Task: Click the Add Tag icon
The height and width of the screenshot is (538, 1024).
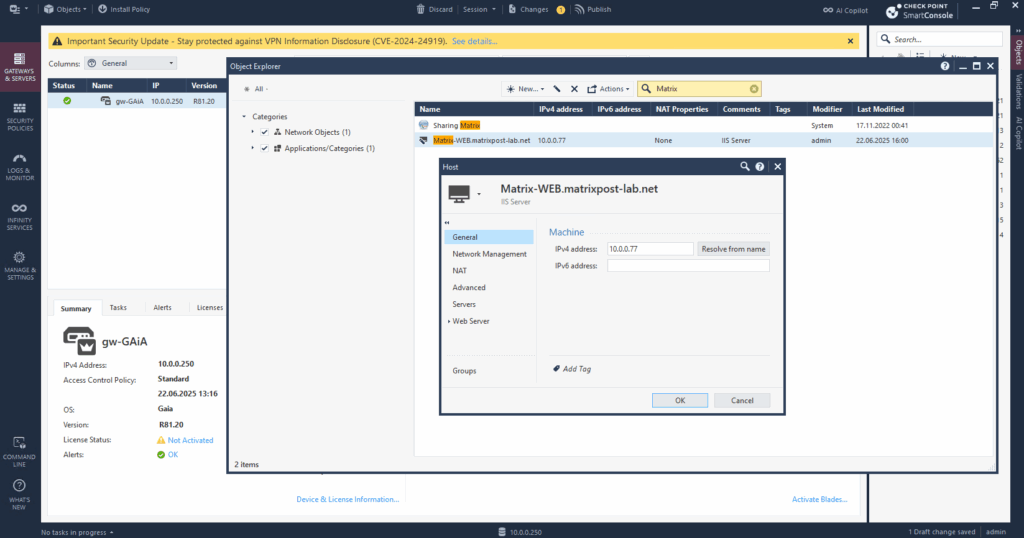Action: [x=556, y=369]
